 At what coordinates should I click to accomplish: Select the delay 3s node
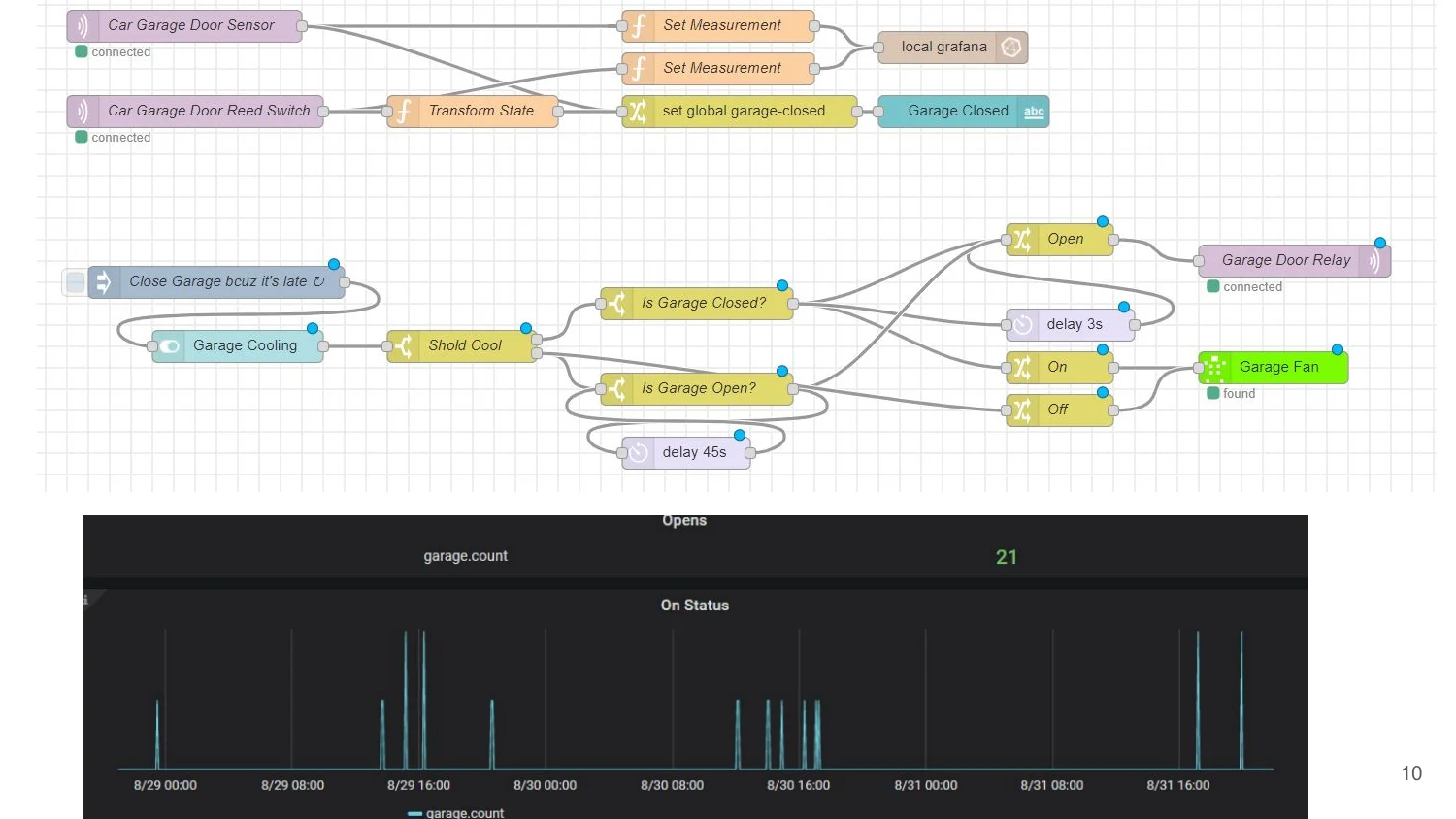click(1071, 325)
